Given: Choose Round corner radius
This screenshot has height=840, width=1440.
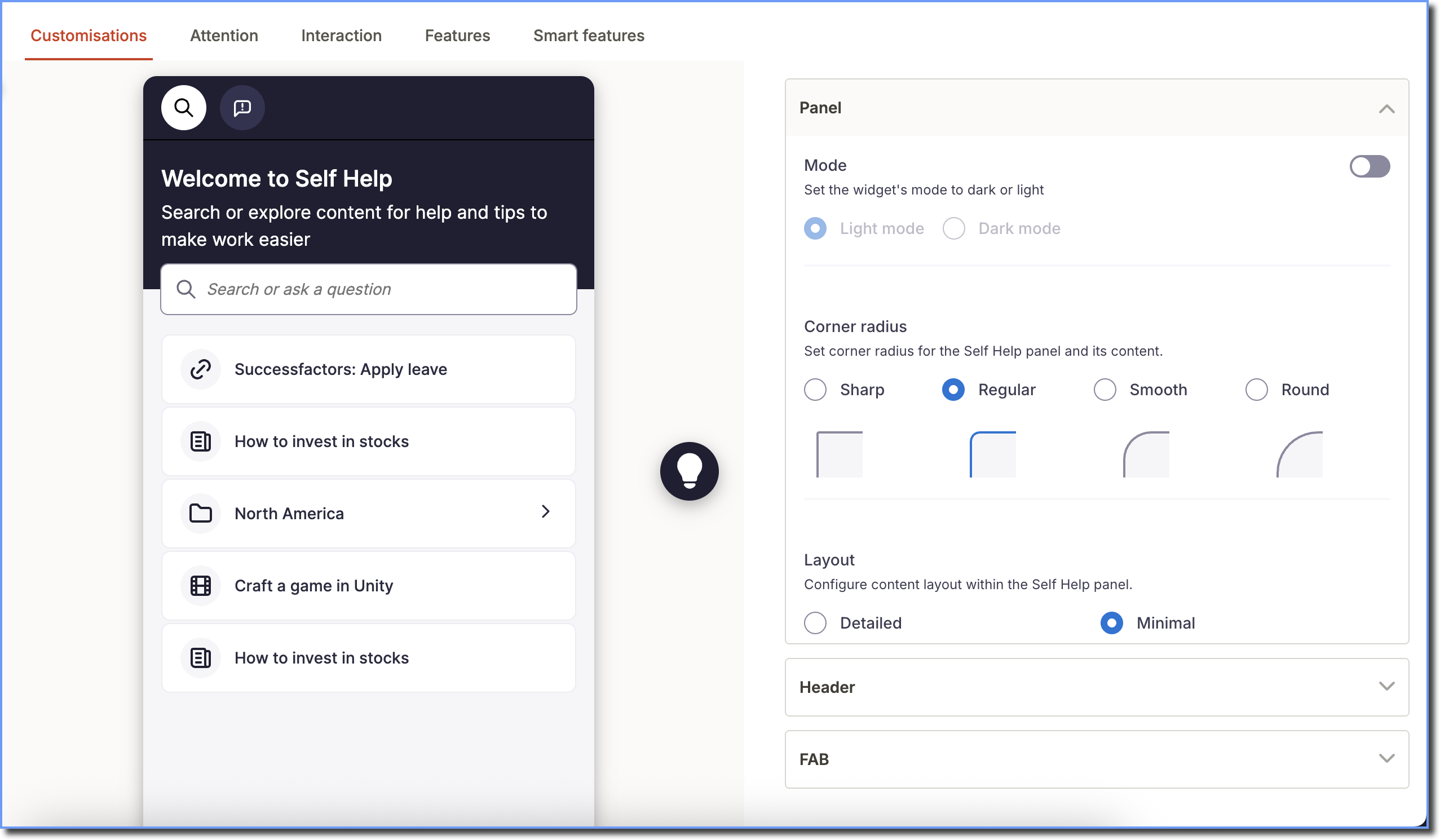Looking at the screenshot, I should click(1257, 390).
